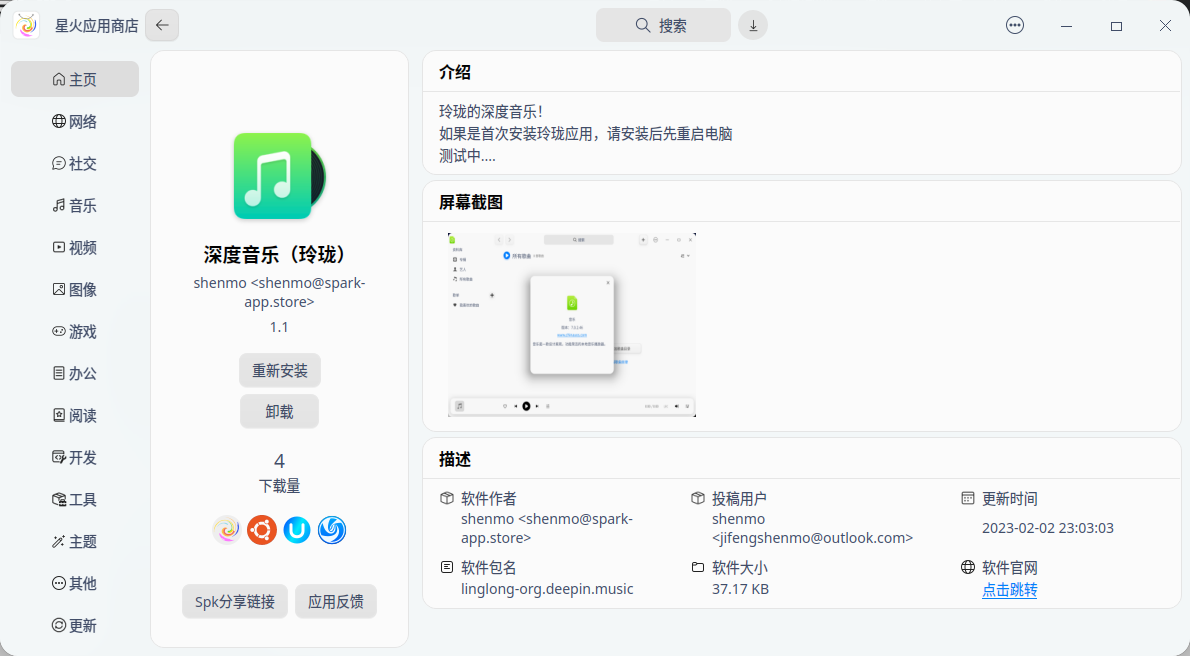
Task: Click the restart-after-install notice text
Action: coord(585,134)
